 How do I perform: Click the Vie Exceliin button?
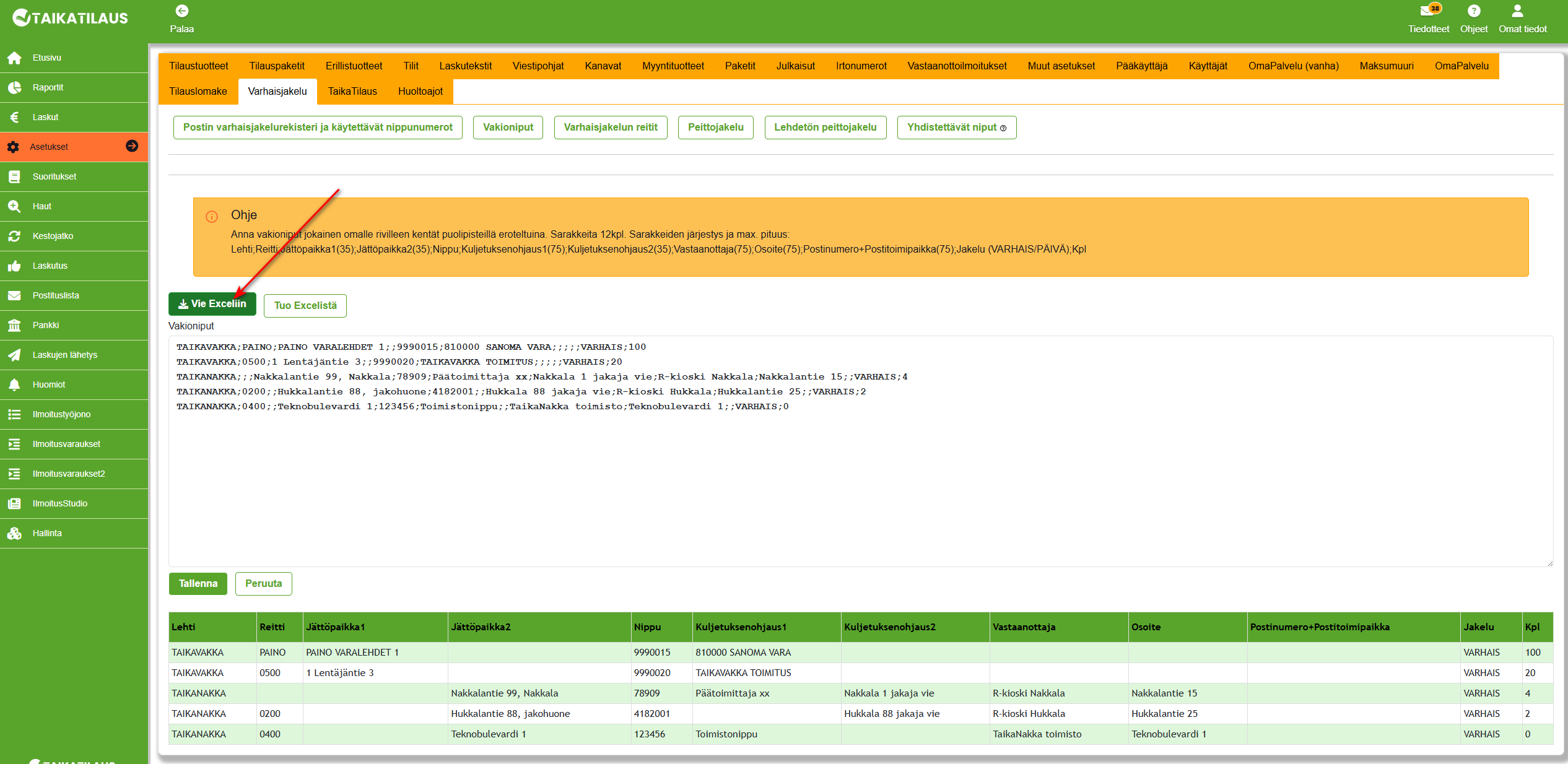(x=212, y=304)
